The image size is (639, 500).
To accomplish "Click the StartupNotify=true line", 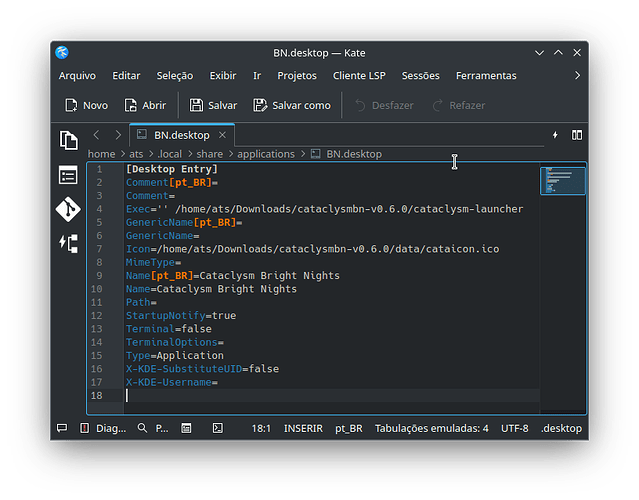I will click(181, 316).
